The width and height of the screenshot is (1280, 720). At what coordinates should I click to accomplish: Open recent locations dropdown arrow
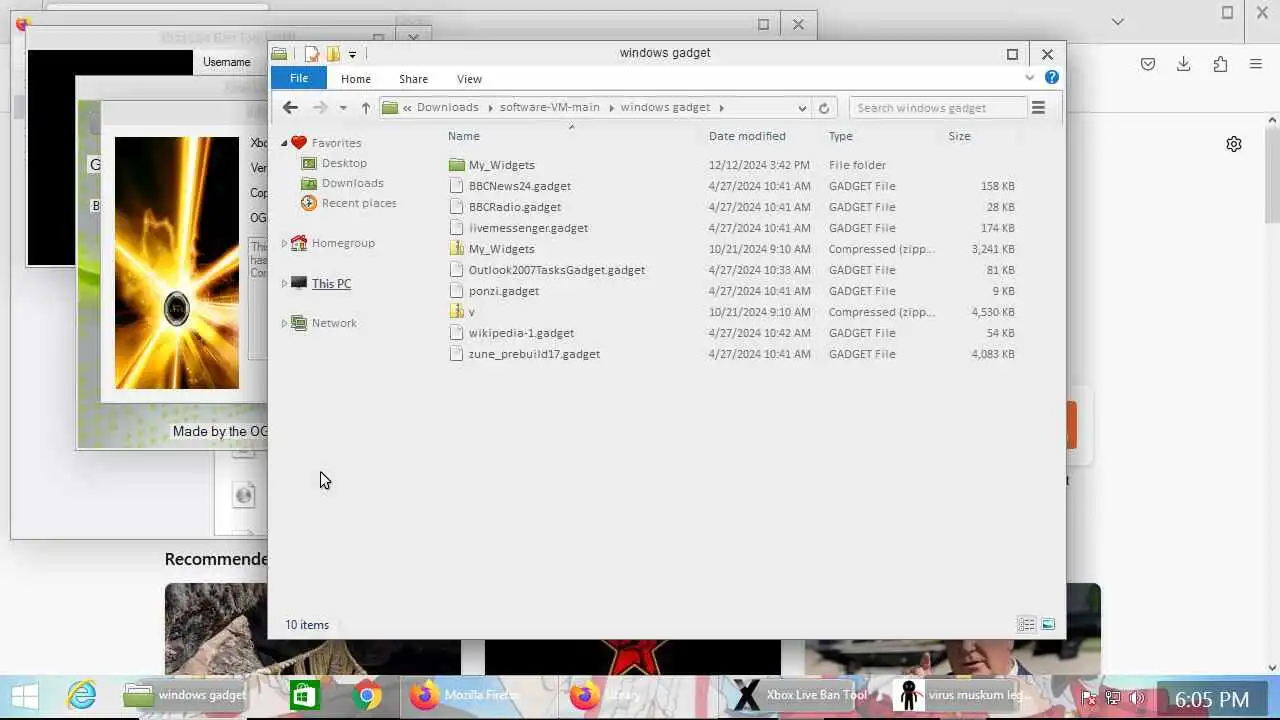pos(343,108)
